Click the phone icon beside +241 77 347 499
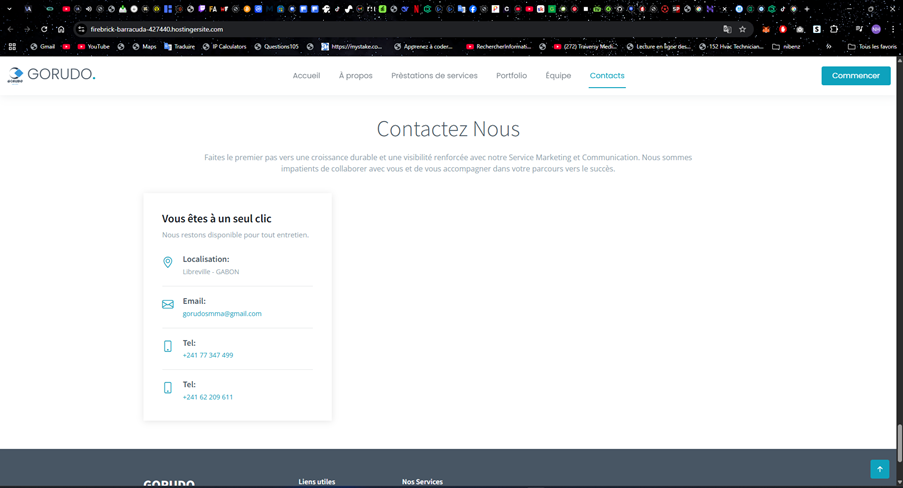This screenshot has width=903, height=488. click(168, 346)
